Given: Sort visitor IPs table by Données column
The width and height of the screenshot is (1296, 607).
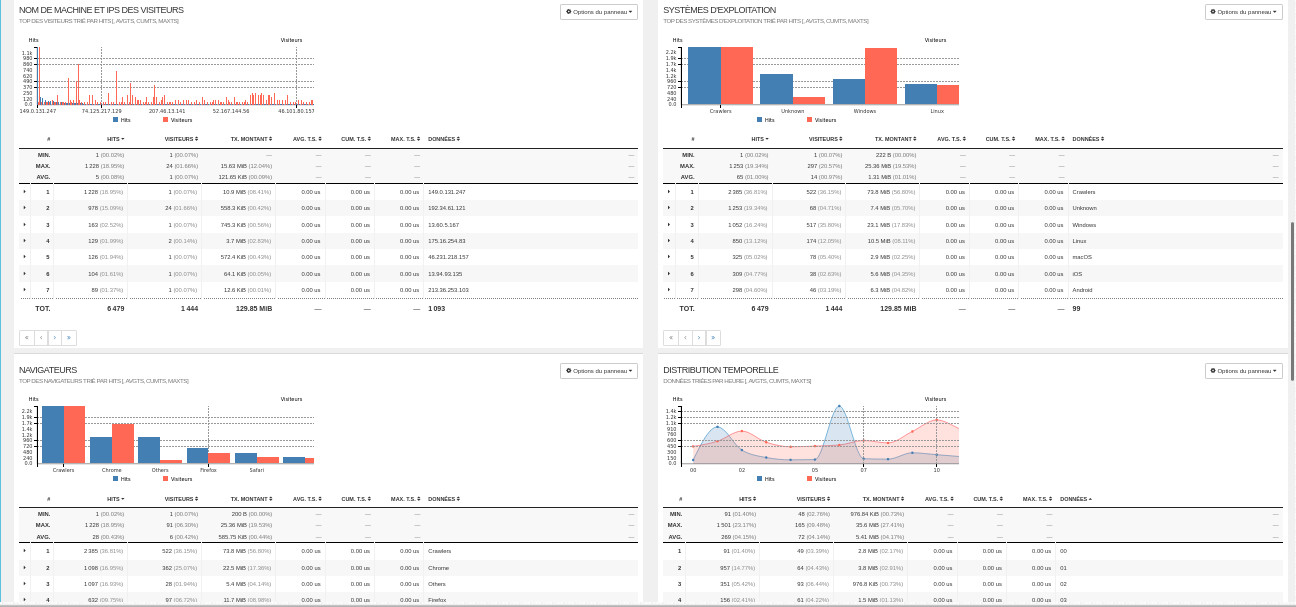Looking at the screenshot, I should tap(443, 139).
